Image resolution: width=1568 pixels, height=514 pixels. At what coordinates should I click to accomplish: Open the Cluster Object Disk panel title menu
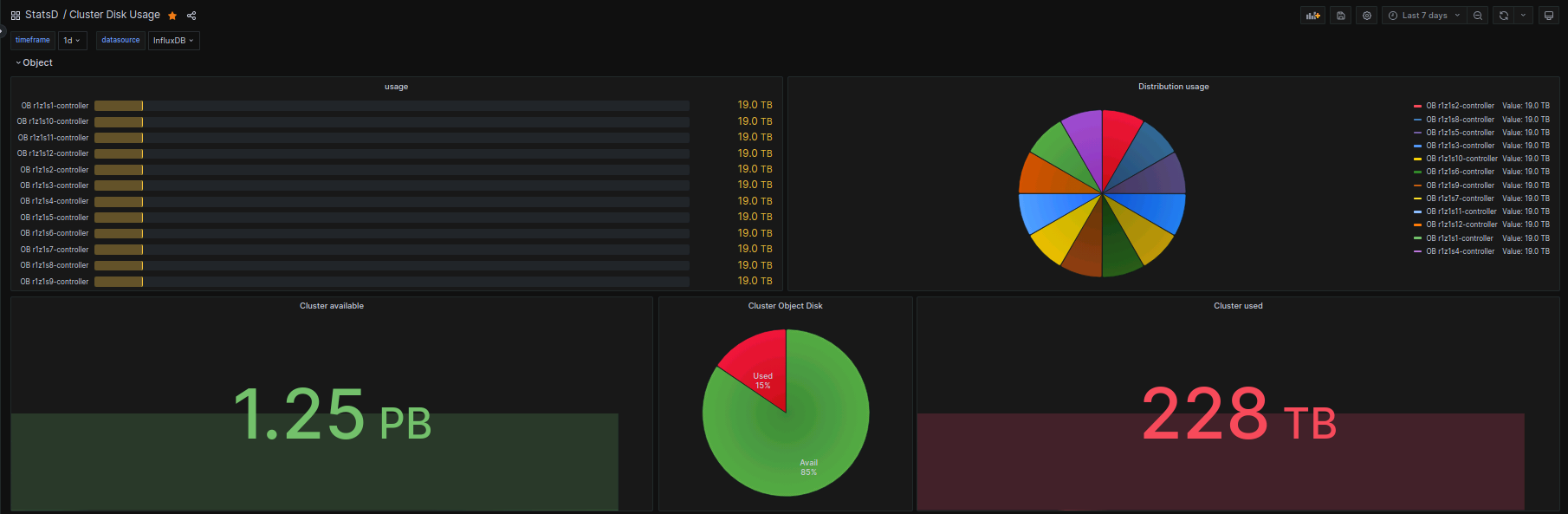point(785,306)
